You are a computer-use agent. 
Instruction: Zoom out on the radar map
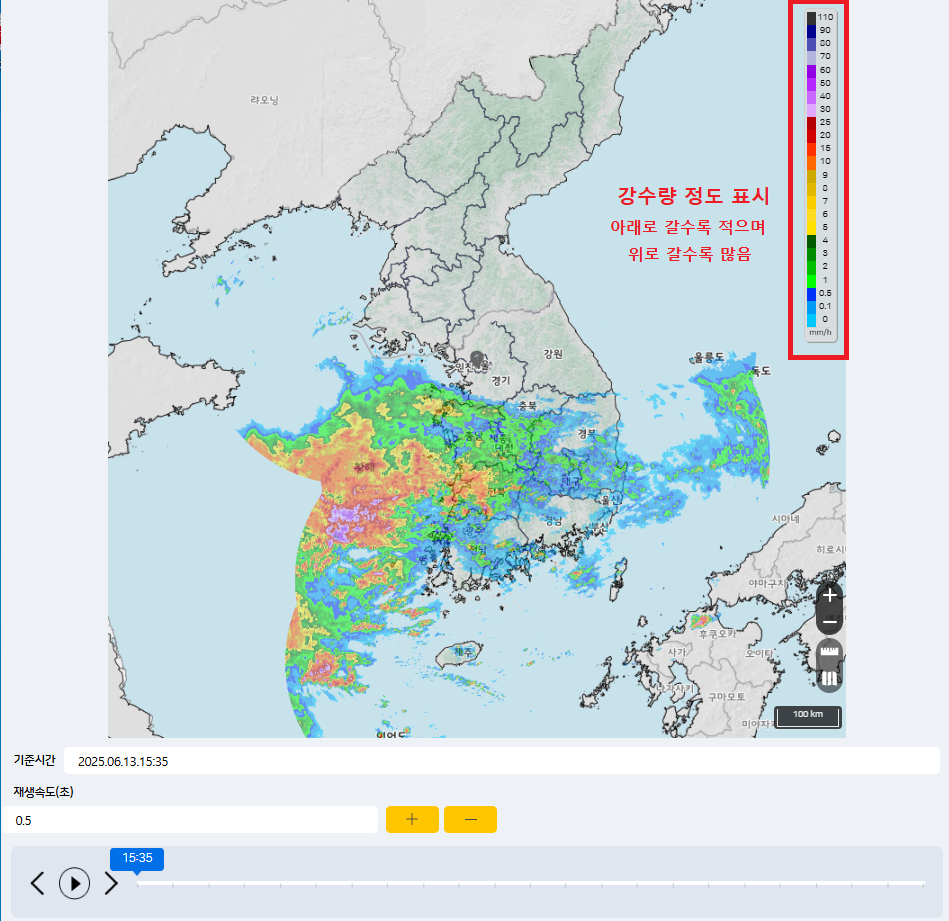point(829,621)
